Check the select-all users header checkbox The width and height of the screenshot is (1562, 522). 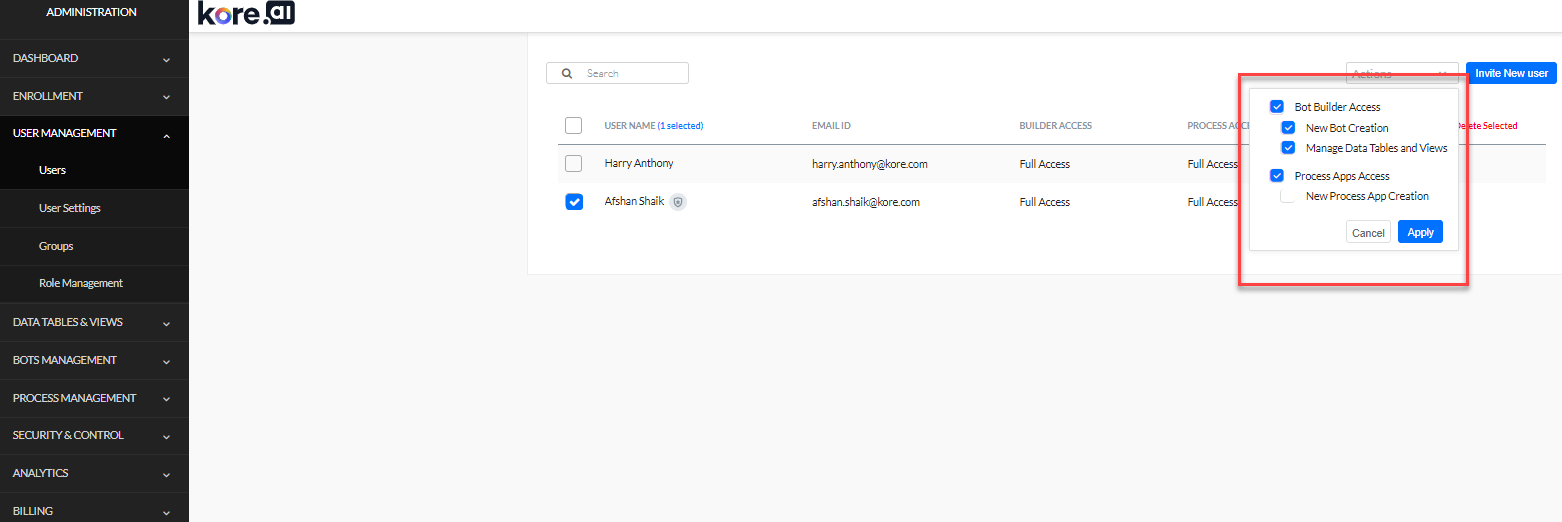tap(574, 126)
